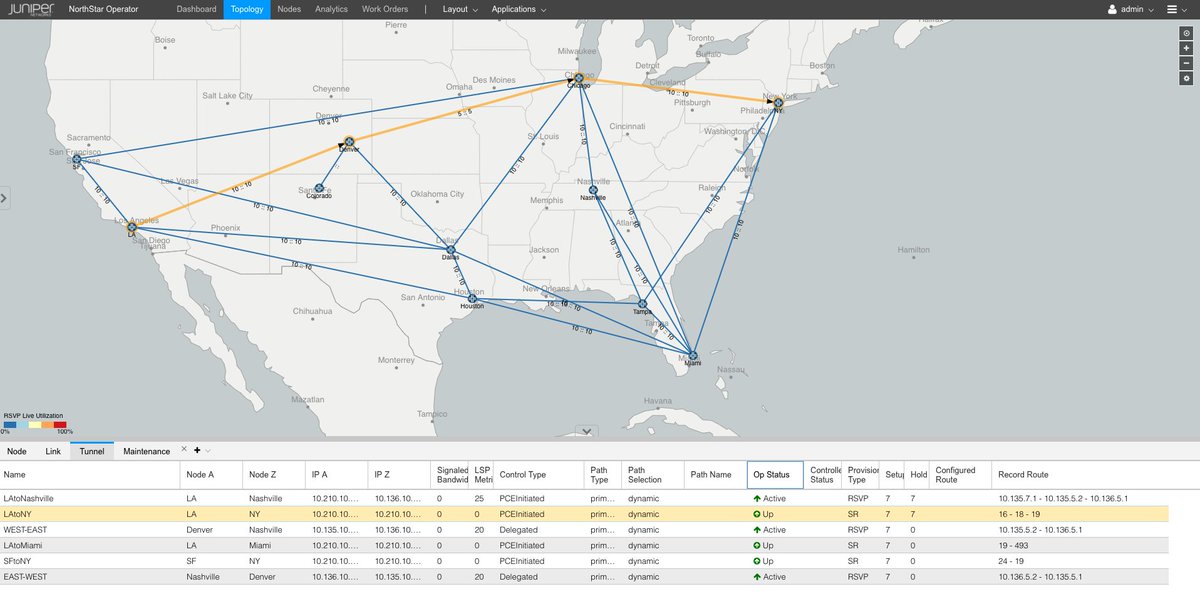This screenshot has height=594, width=1200.
Task: Select the Miami node on map
Action: (x=692, y=354)
